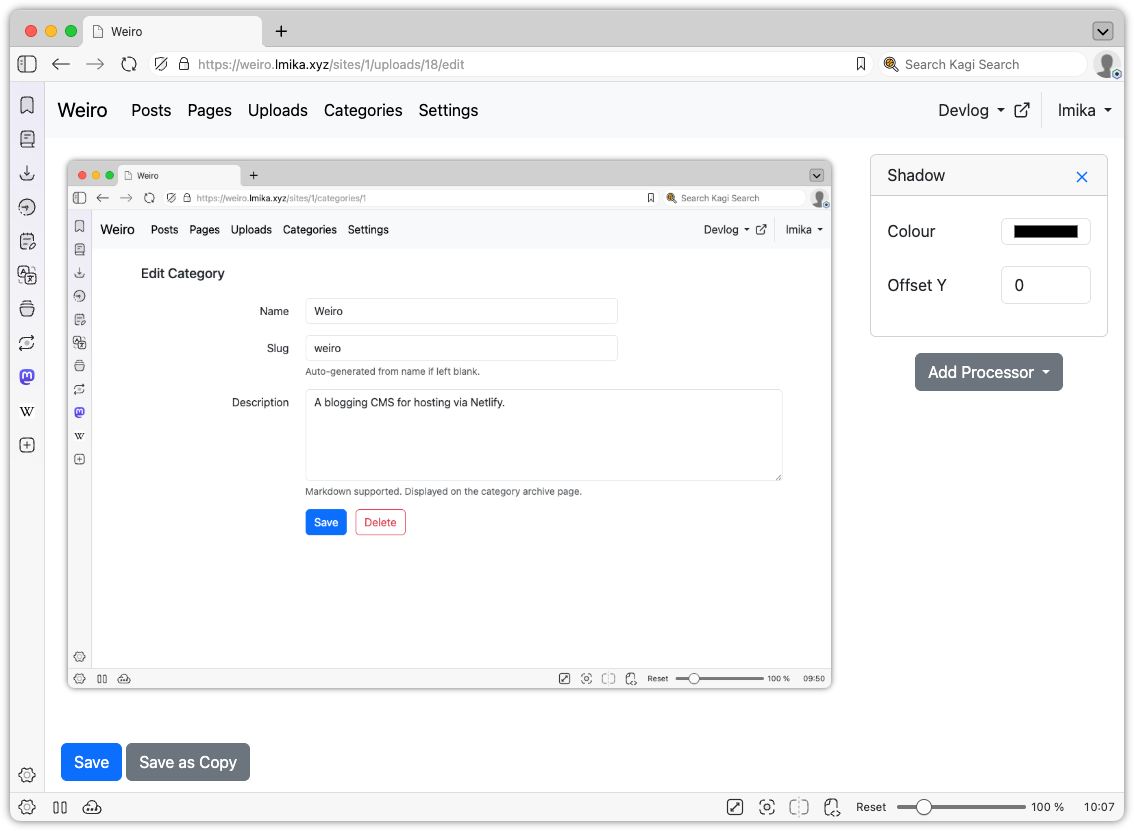Open the Imika account dropdown
Viewport: 1134px width, 831px height.
pyautogui.click(x=1084, y=110)
